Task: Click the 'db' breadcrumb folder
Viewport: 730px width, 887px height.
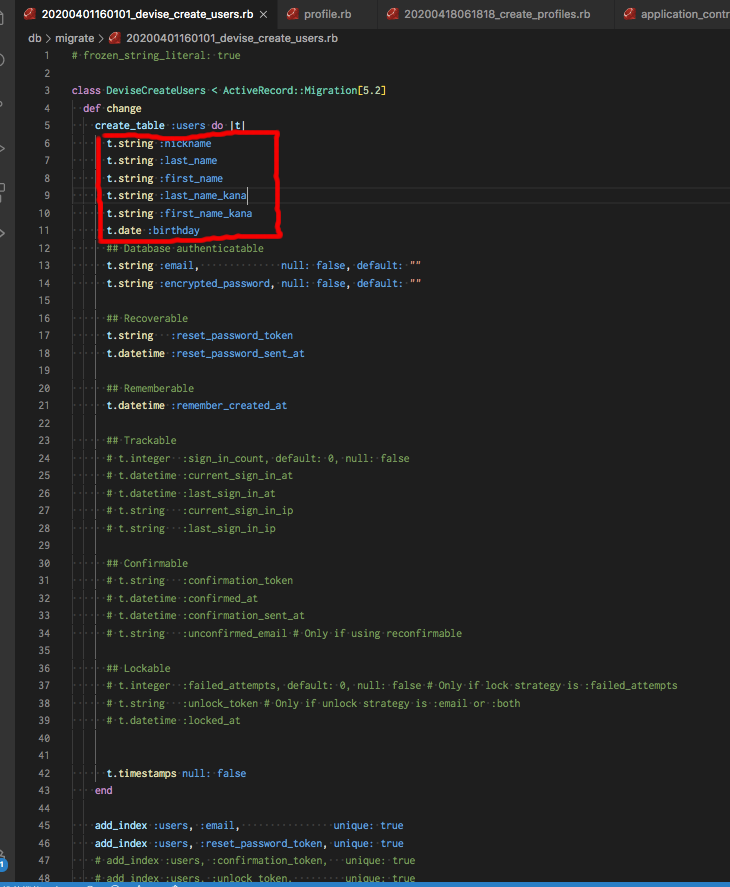Action: coord(35,38)
